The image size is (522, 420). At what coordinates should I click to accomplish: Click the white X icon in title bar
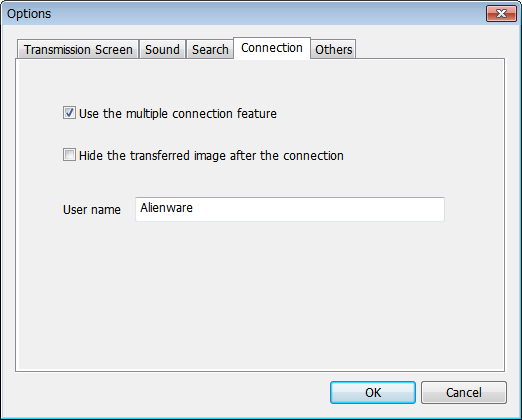coord(501,14)
